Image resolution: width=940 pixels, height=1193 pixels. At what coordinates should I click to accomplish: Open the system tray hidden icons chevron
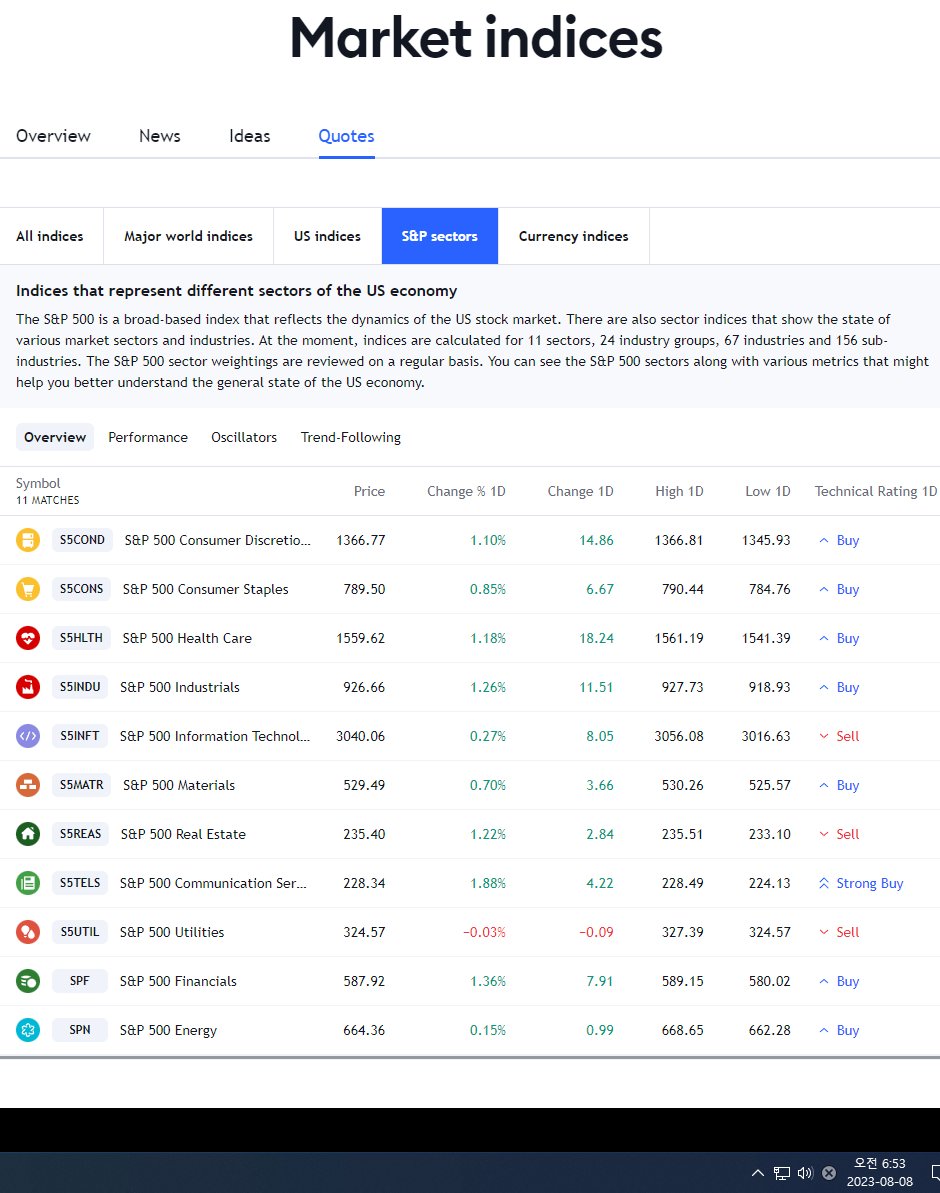point(757,1172)
